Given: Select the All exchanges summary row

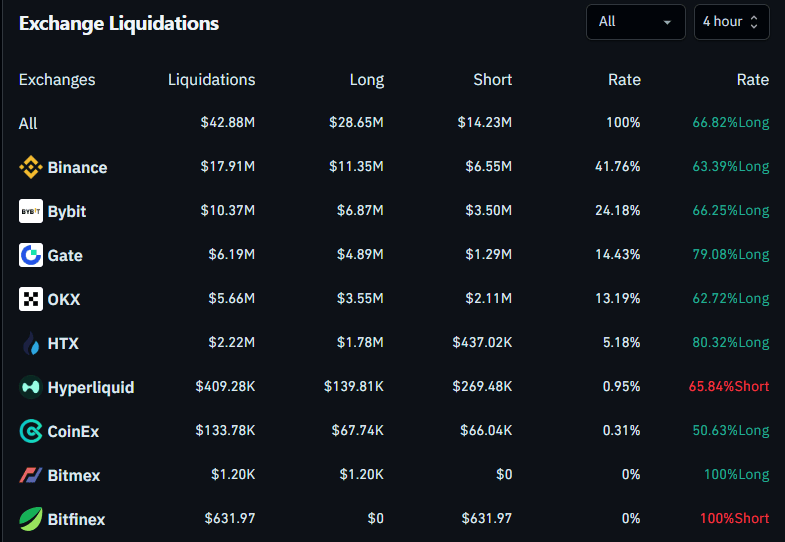Looking at the screenshot, I should pos(28,124).
